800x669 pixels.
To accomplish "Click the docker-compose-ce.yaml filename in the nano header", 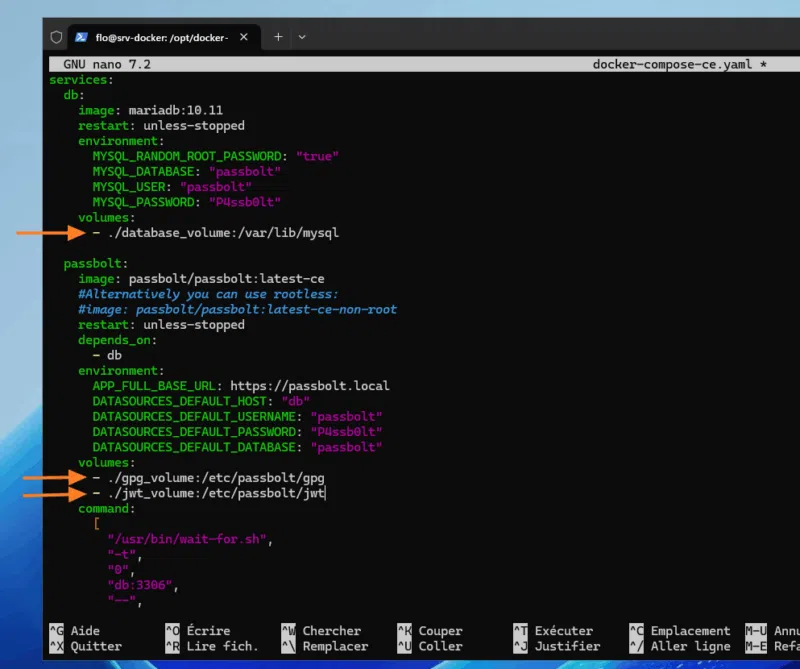I will click(671, 64).
